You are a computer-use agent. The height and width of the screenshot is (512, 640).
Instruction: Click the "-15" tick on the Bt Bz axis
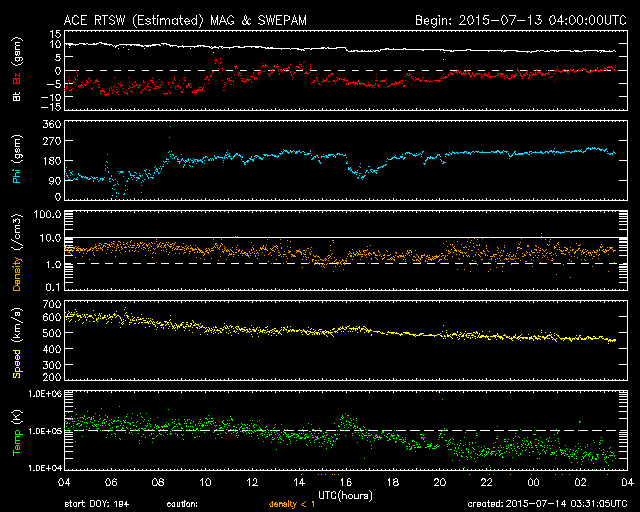click(x=51, y=107)
